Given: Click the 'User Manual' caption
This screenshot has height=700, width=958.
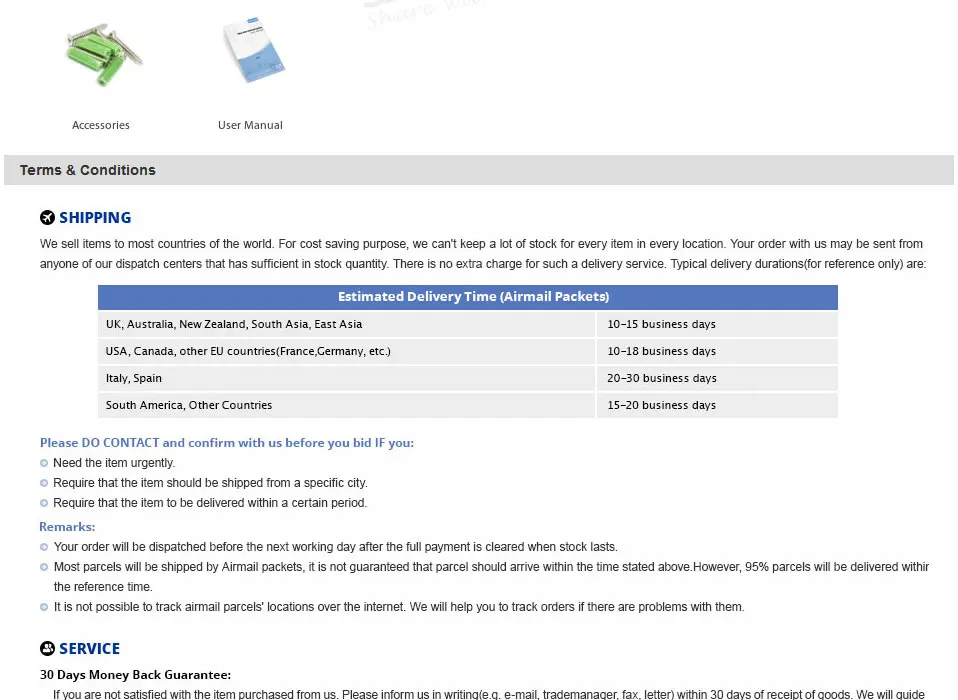Looking at the screenshot, I should pyautogui.click(x=250, y=125).
